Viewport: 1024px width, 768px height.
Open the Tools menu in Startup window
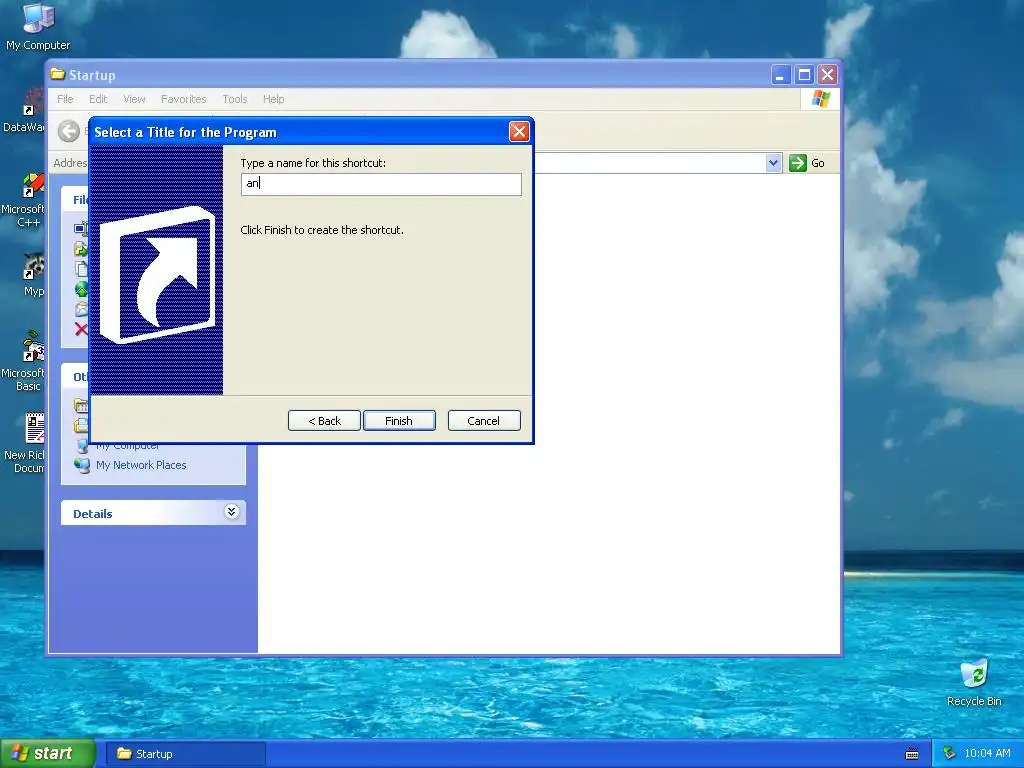[x=234, y=99]
